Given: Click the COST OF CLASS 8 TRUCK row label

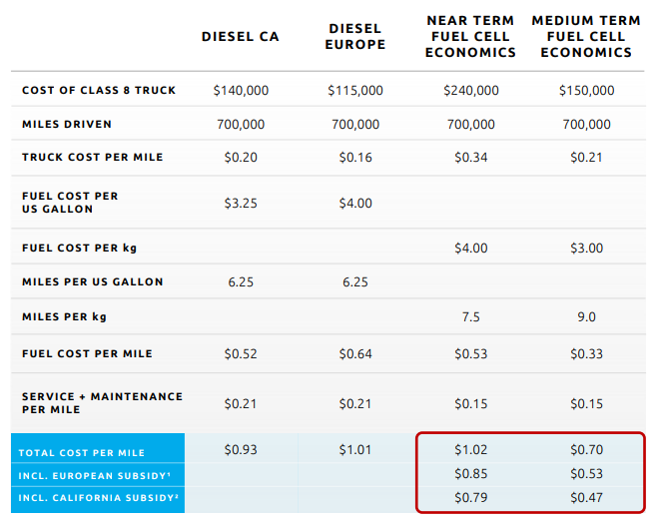Looking at the screenshot, I should point(99,90).
